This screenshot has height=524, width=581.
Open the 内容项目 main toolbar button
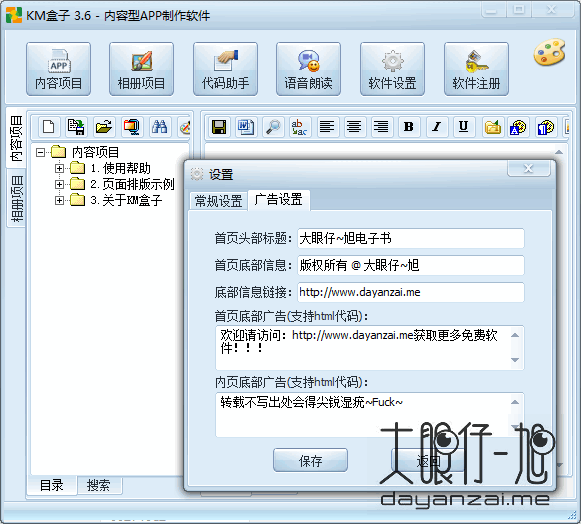click(58, 69)
